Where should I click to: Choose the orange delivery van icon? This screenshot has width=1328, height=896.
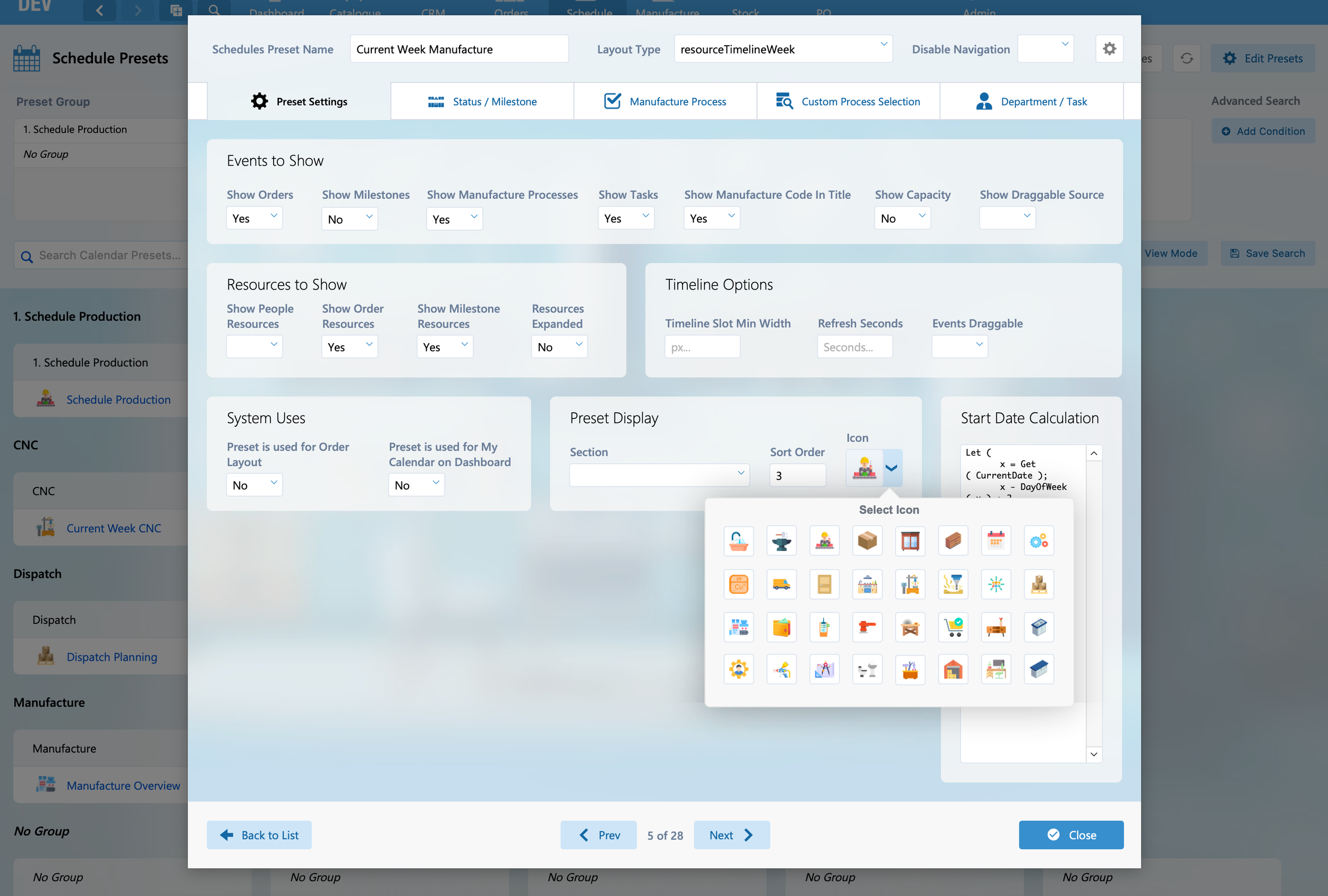tap(781, 584)
